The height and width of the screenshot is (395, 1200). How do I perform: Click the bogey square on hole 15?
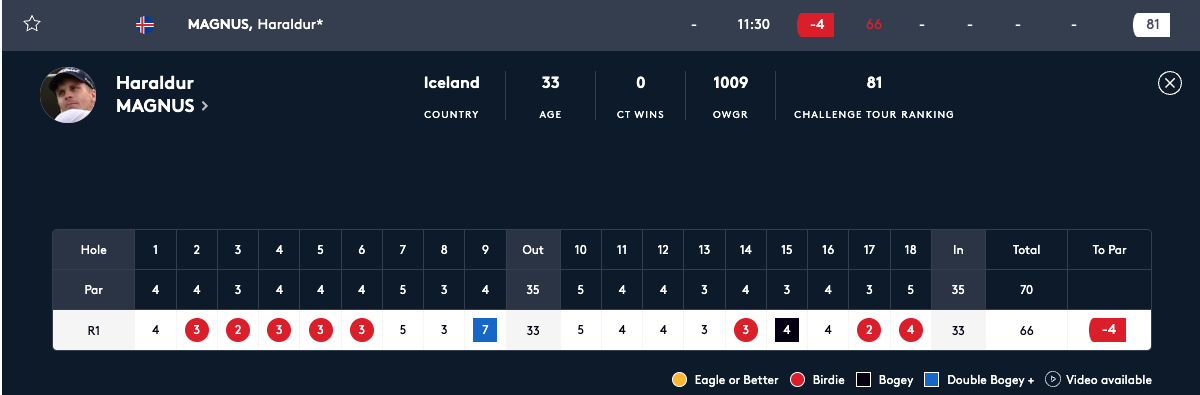click(x=786, y=330)
